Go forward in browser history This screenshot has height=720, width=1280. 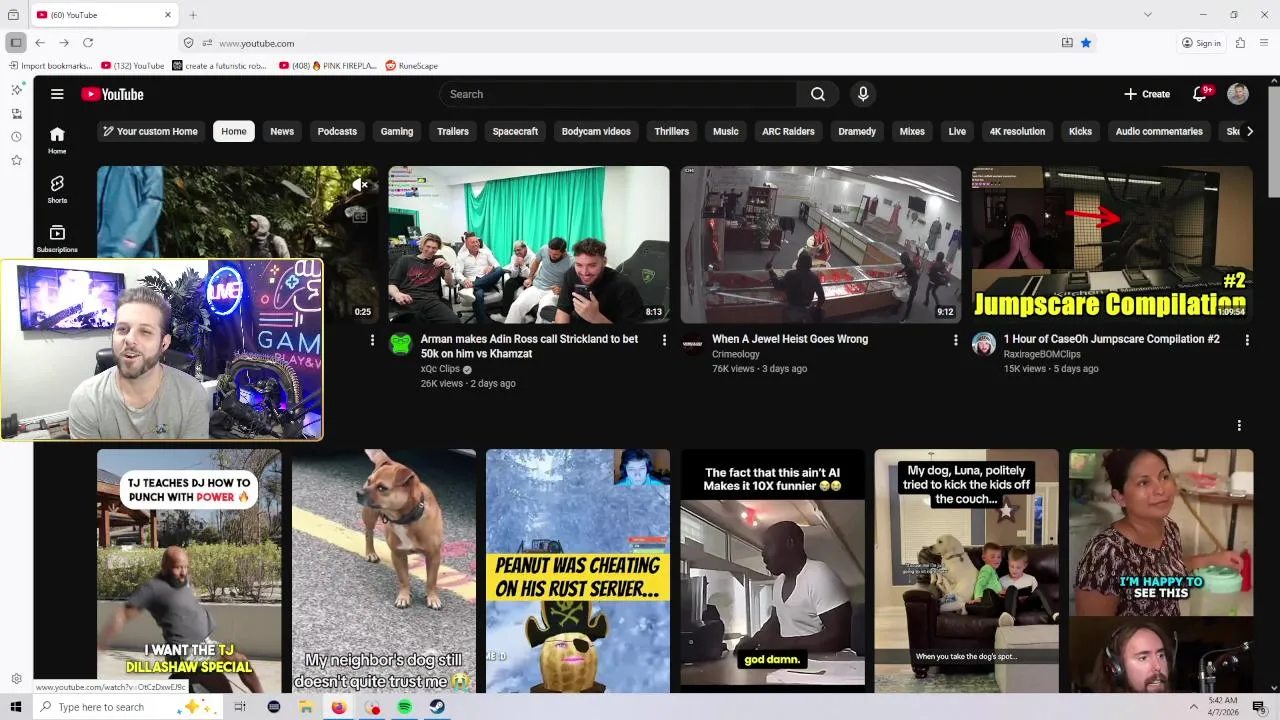point(64,43)
